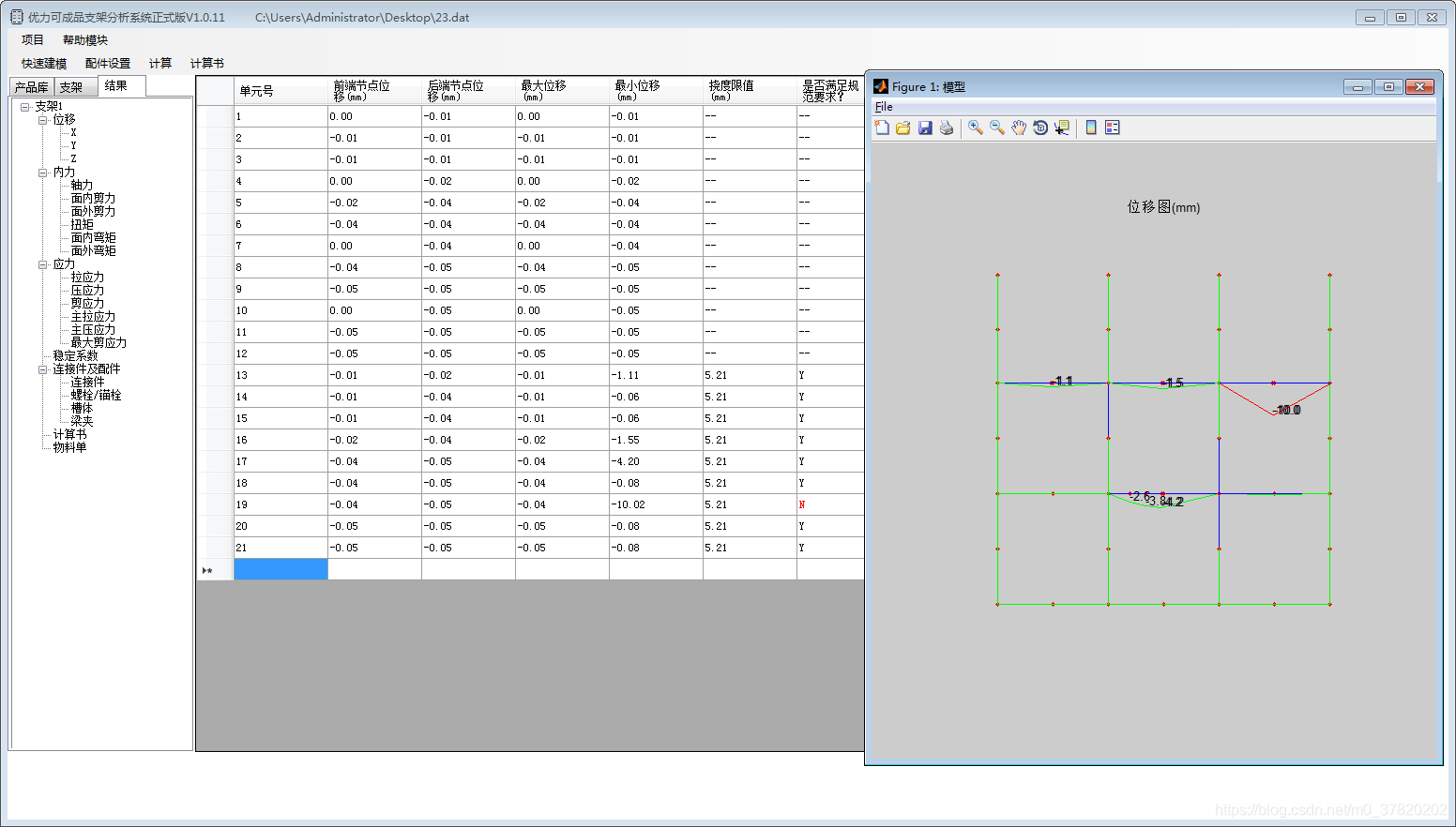Open the 计算书 menu item
The width and height of the screenshot is (1456, 827).
(207, 64)
